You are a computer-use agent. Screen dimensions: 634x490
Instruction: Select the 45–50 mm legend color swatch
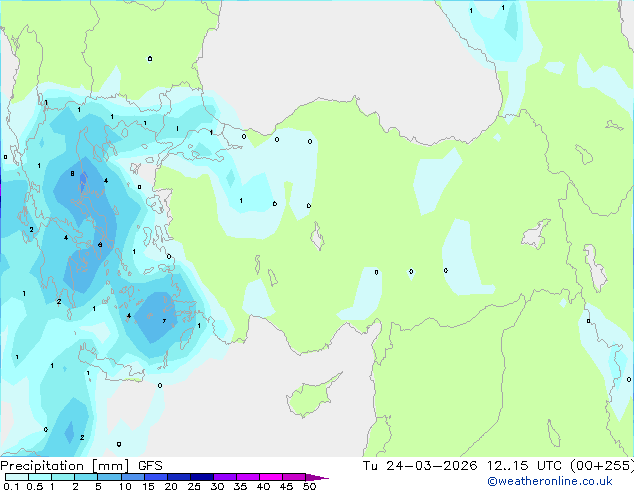tap(294, 477)
